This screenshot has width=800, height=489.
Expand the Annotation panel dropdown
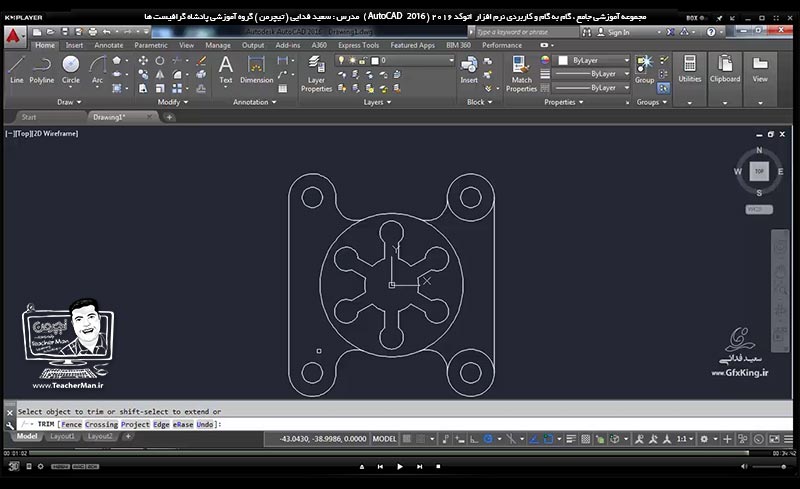(x=254, y=102)
